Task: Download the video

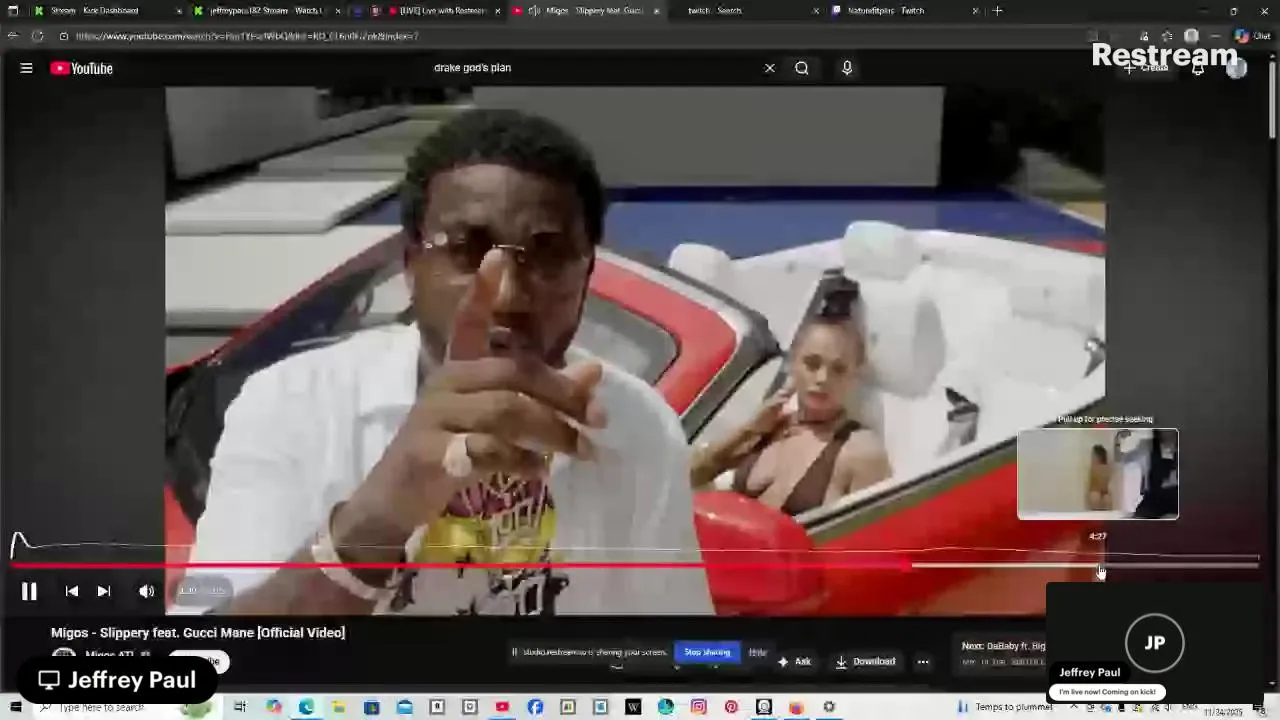Action: pos(865,661)
